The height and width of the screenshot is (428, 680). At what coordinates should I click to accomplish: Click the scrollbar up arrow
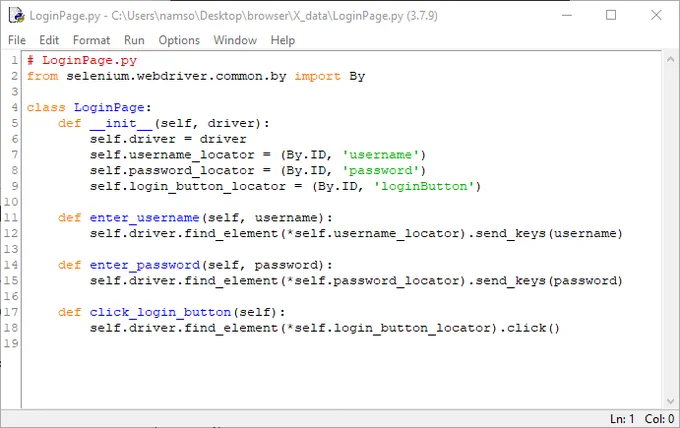[x=670, y=60]
